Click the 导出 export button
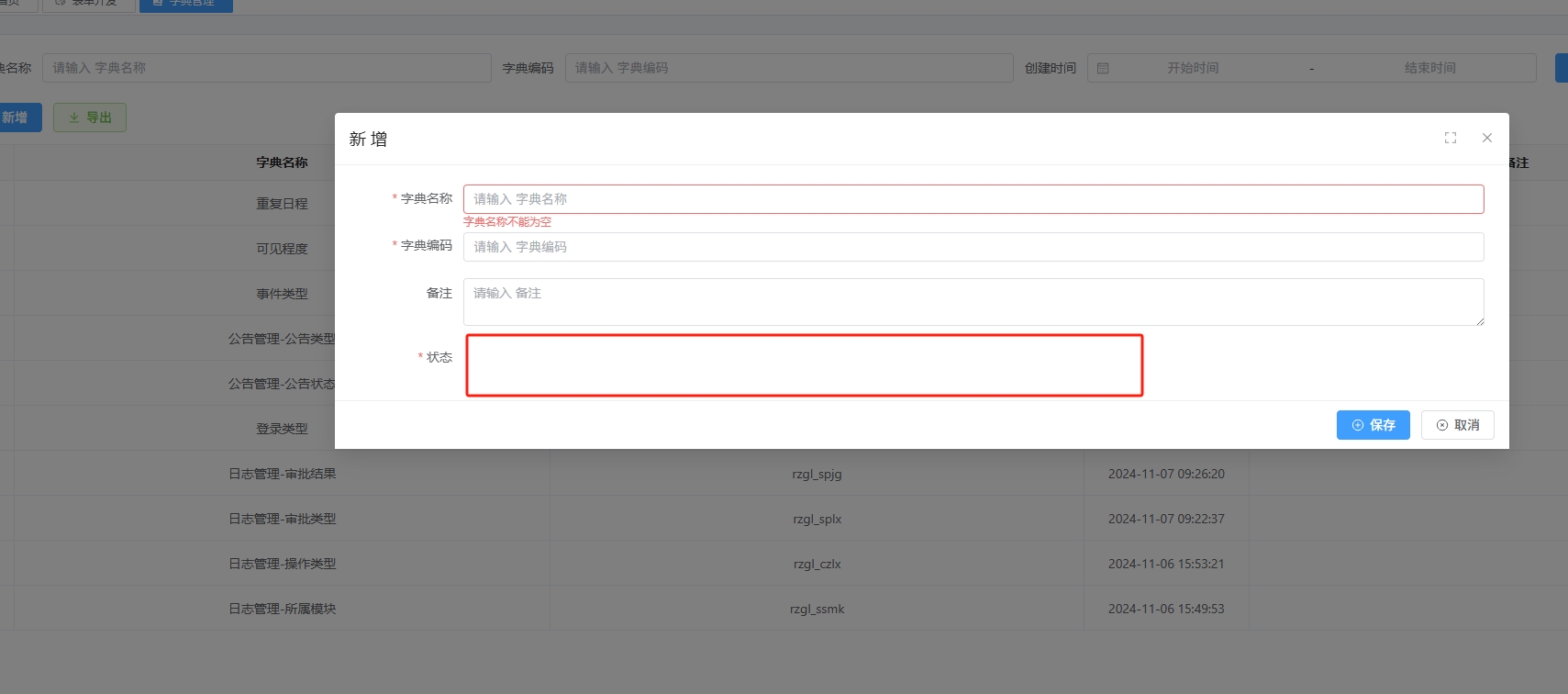 (x=90, y=118)
